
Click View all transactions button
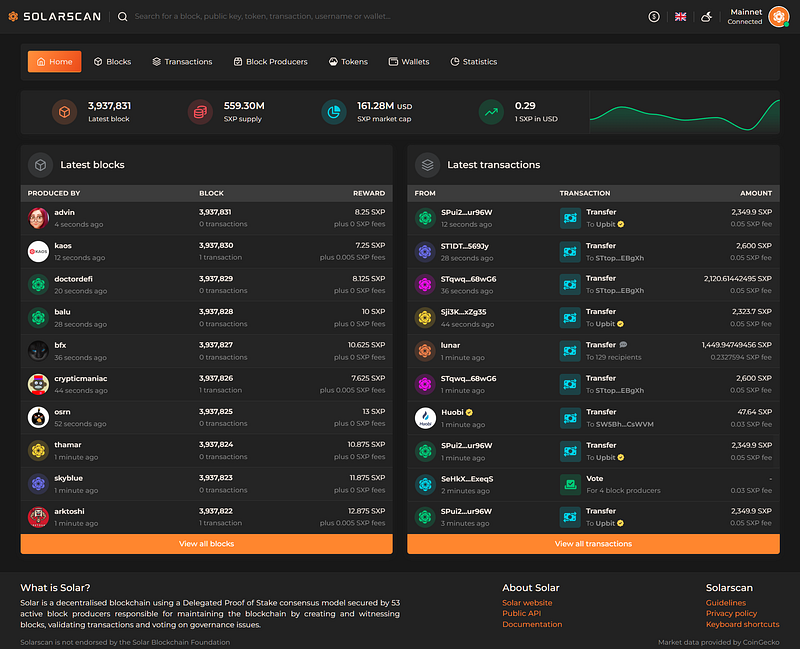(x=593, y=544)
